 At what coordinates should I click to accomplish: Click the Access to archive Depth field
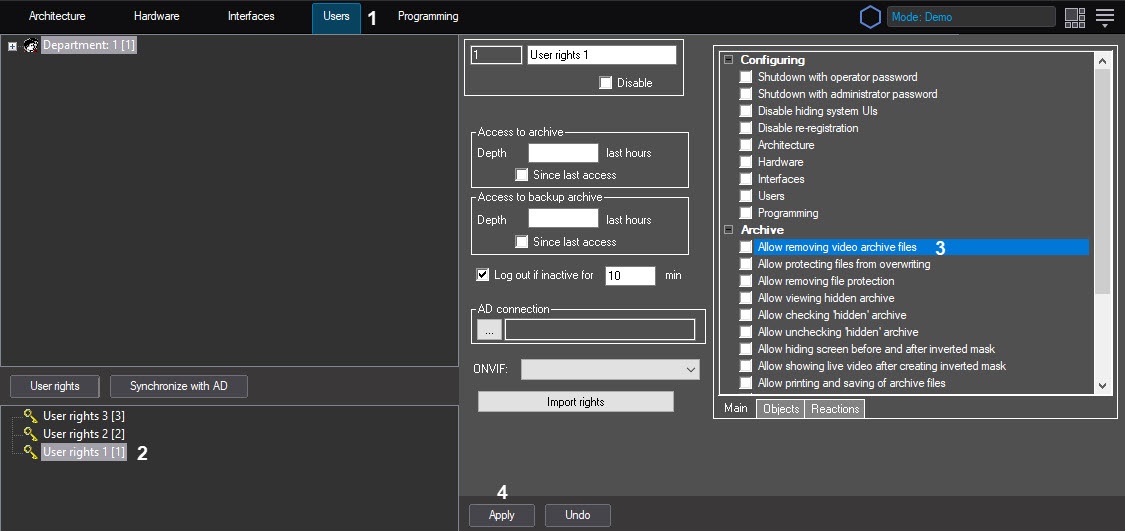tap(562, 153)
